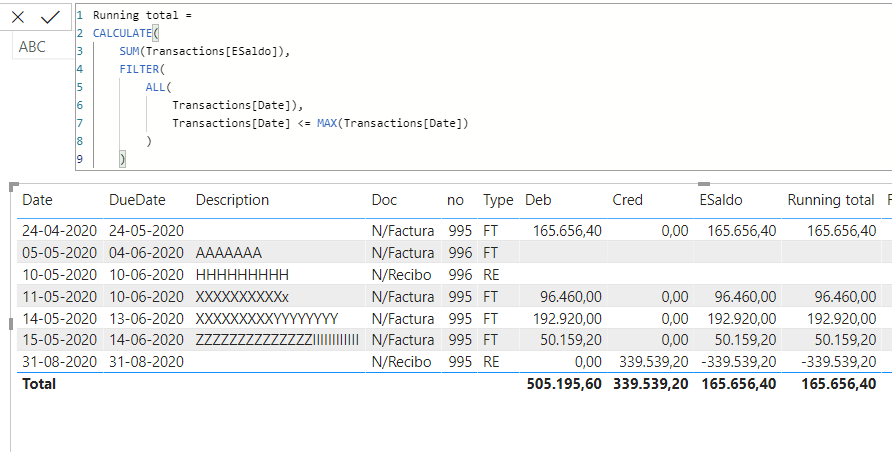Click the XXXXXXXXXXx description cell
Screen dimensions: 892x452
click(242, 297)
